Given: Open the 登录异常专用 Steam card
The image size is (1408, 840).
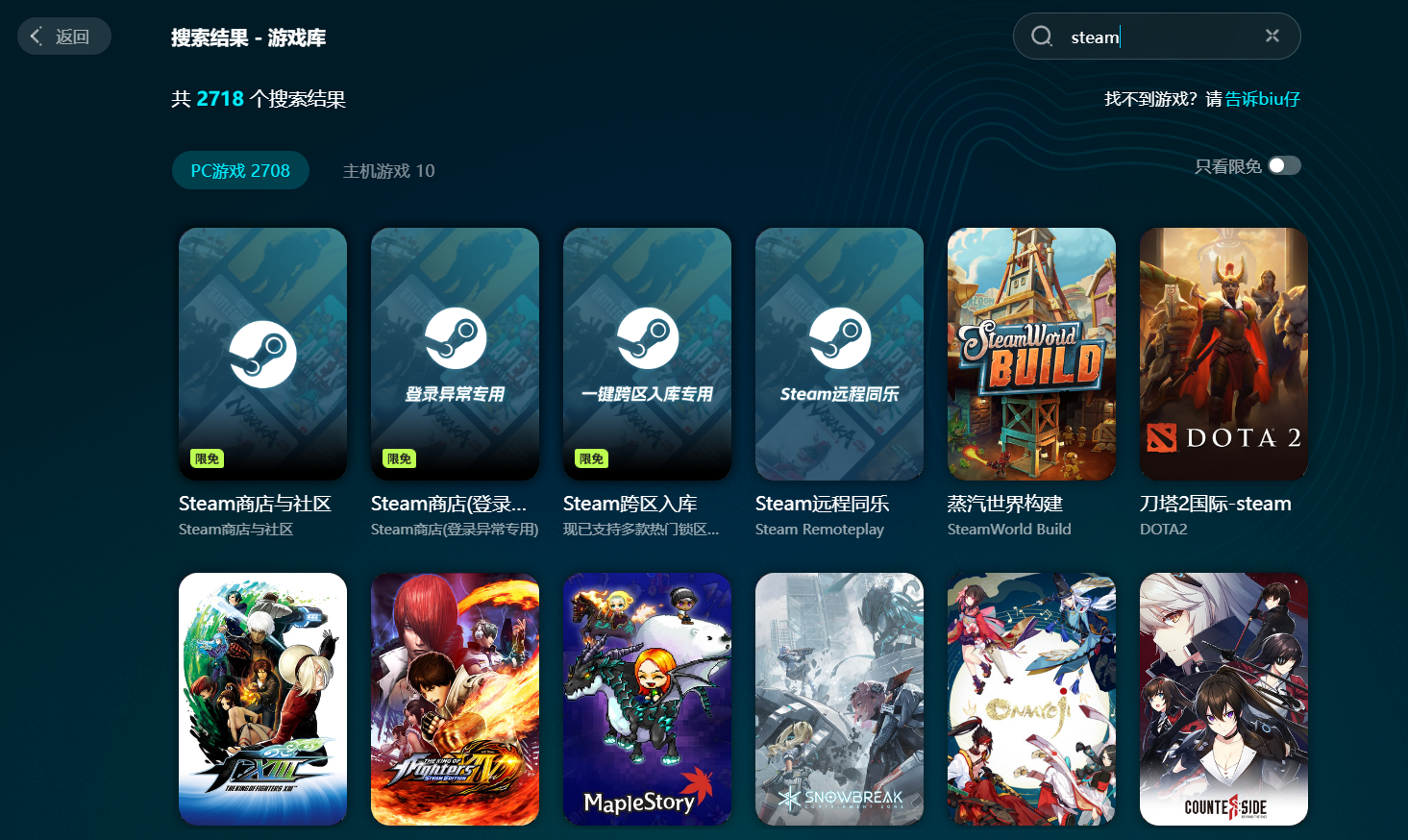Looking at the screenshot, I should click(455, 354).
